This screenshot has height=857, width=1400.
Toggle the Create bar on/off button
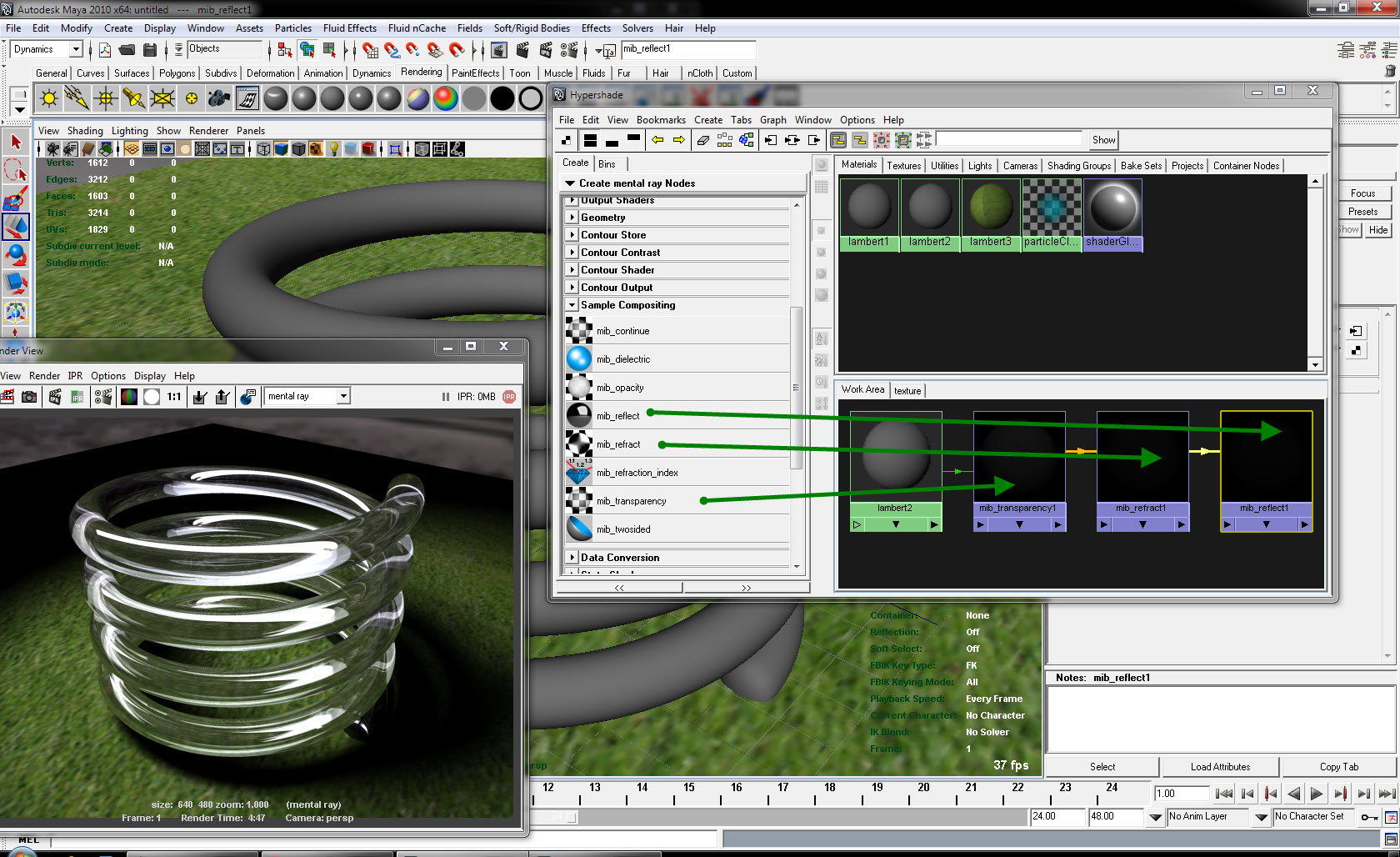coord(567,140)
